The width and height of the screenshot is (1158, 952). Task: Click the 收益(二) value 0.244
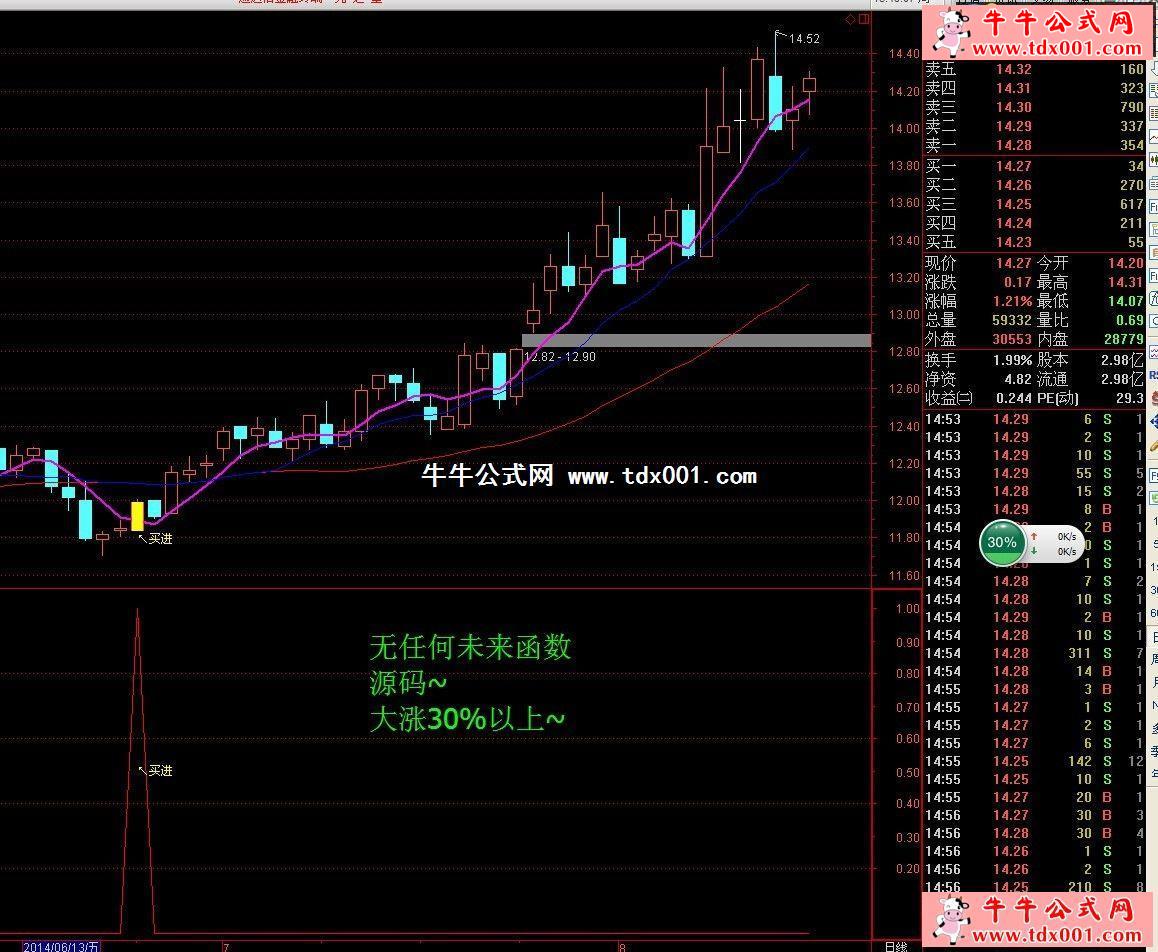1013,398
